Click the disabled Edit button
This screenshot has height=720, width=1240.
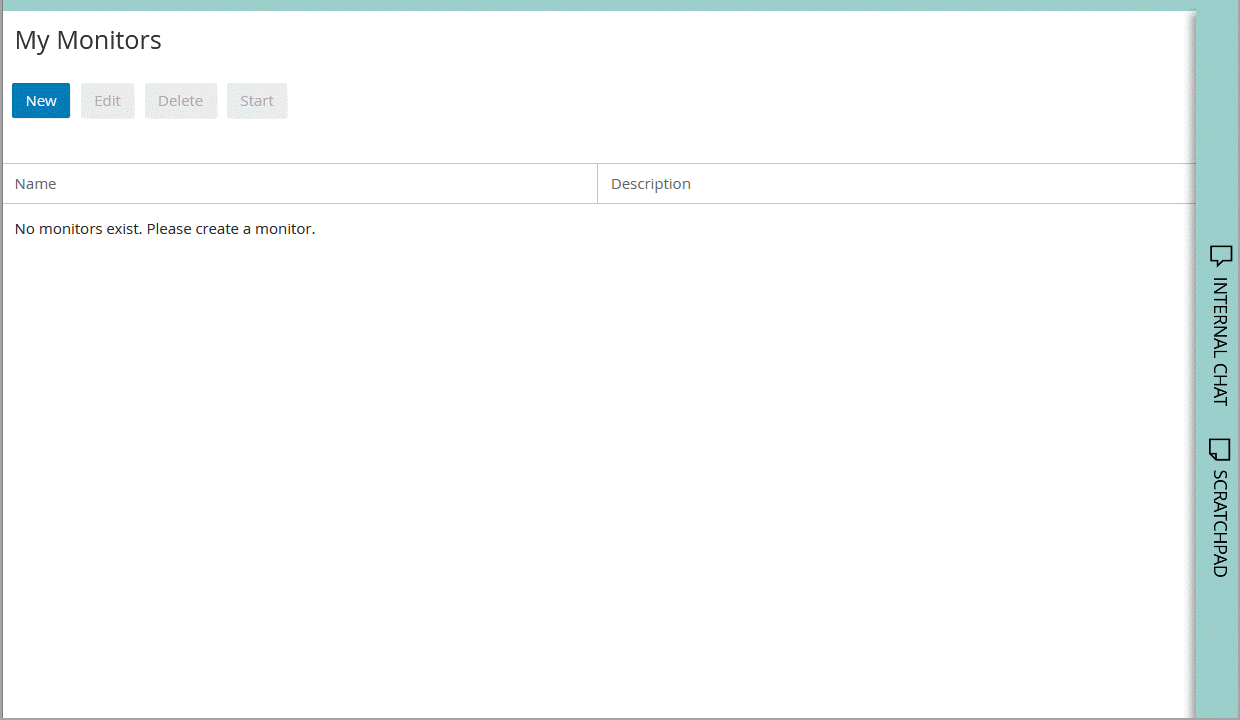point(108,101)
